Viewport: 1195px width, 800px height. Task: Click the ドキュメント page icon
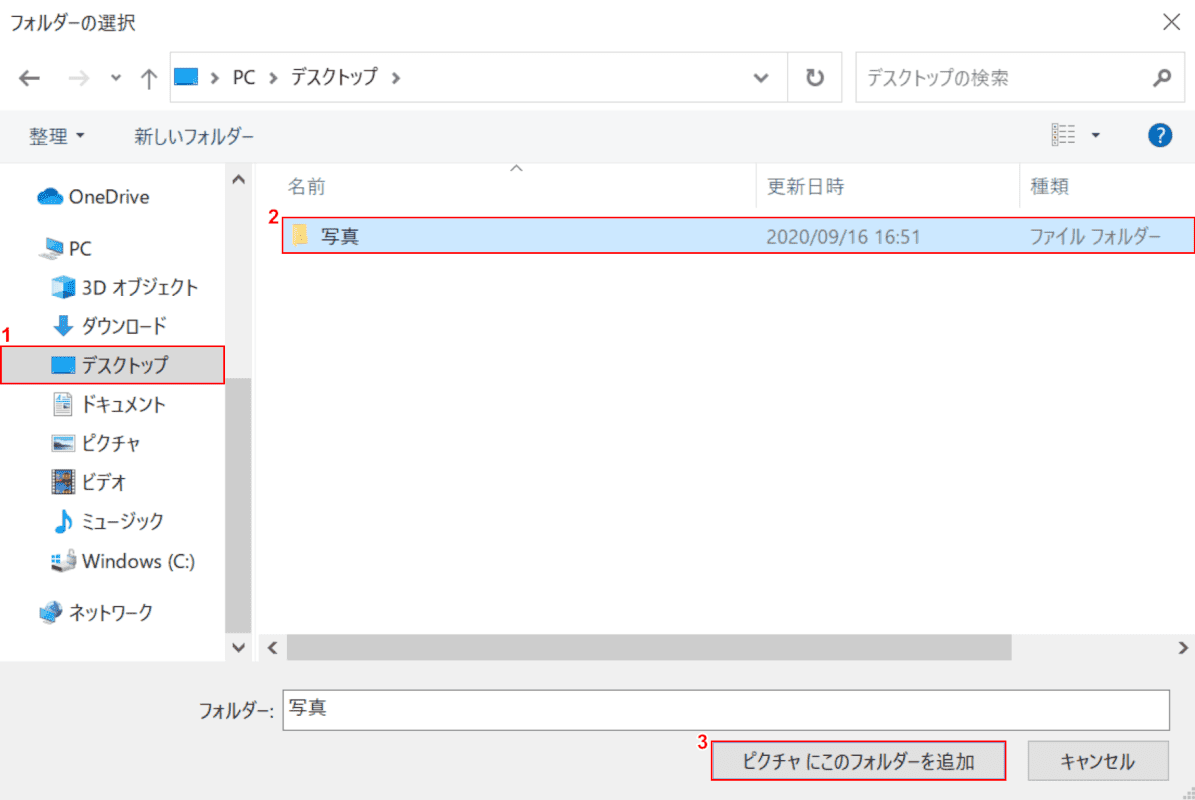(63, 404)
